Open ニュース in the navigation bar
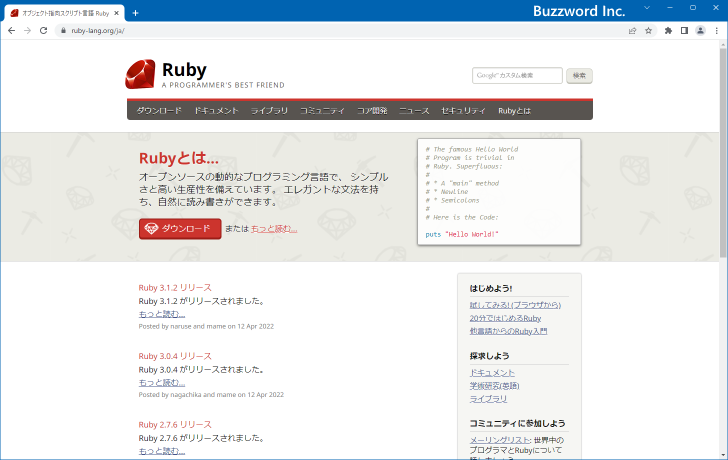This screenshot has width=728, height=460. 414,110
